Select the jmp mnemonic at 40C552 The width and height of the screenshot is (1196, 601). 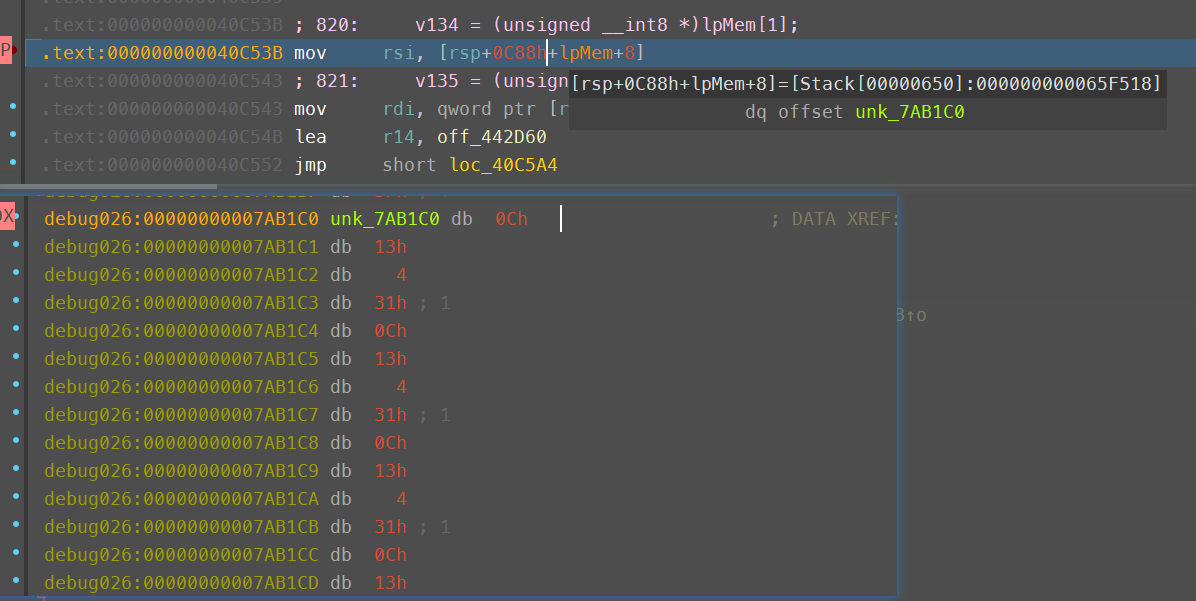[x=310, y=166]
